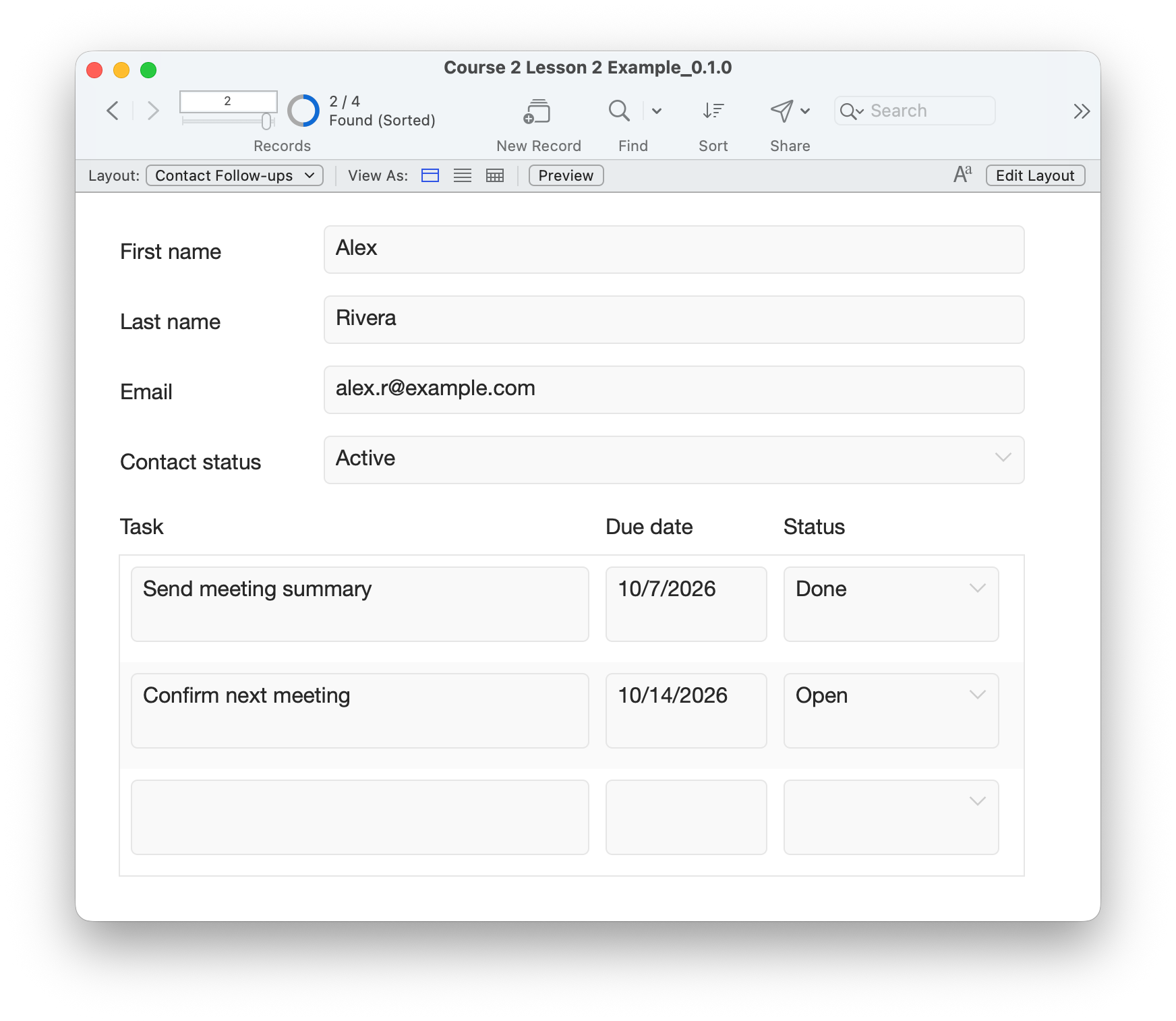Viewport: 1176px width, 1021px height.
Task: Click the Edit Layout button
Action: click(1035, 175)
